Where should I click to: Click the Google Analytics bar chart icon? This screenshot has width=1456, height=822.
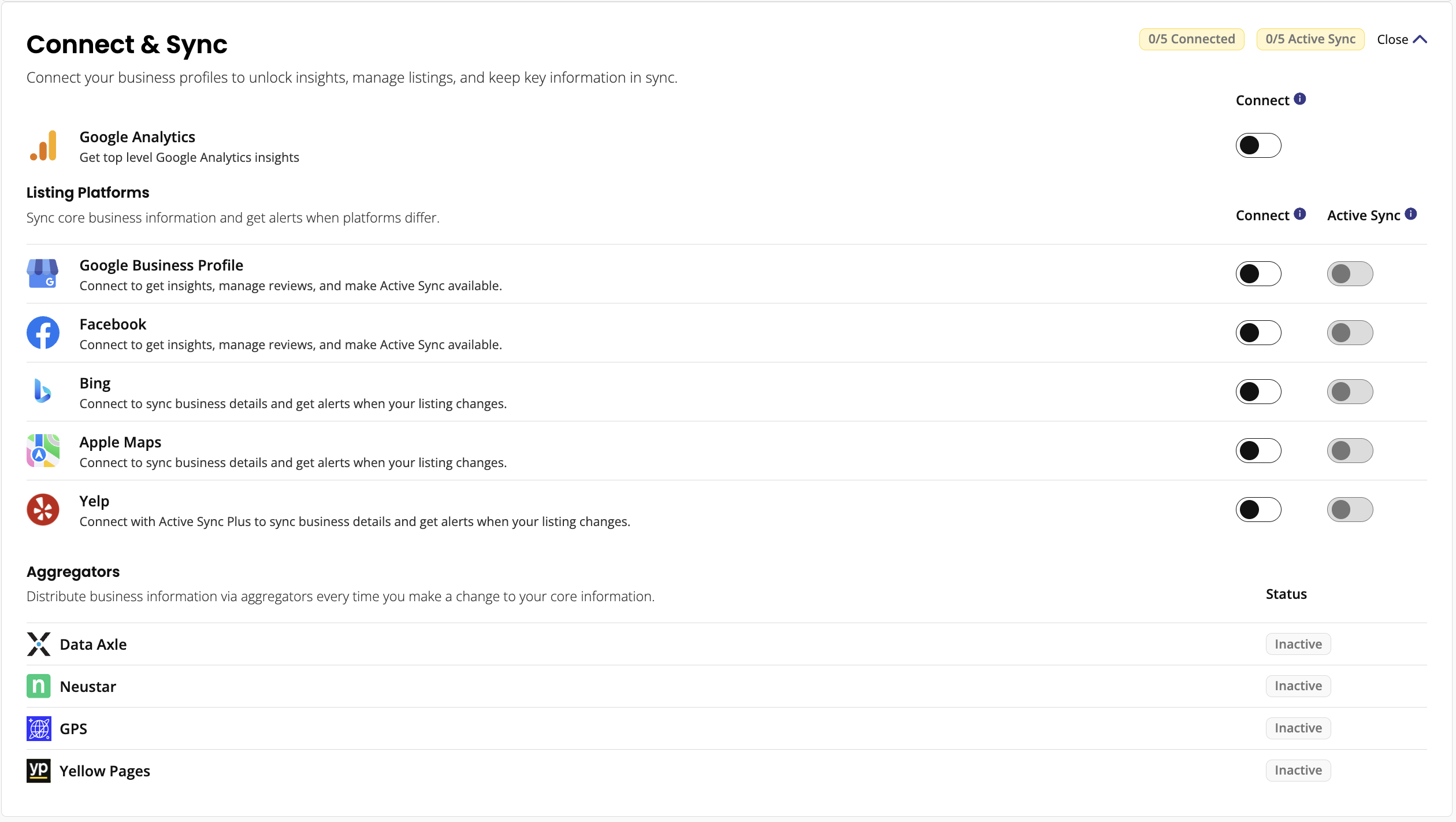[x=43, y=146]
